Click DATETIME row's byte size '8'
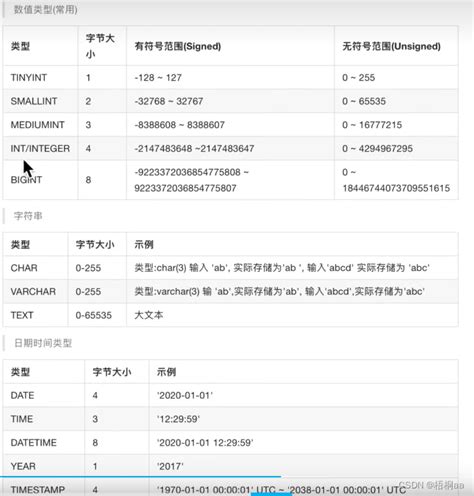Viewport: 474px width, 496px height. [95, 443]
